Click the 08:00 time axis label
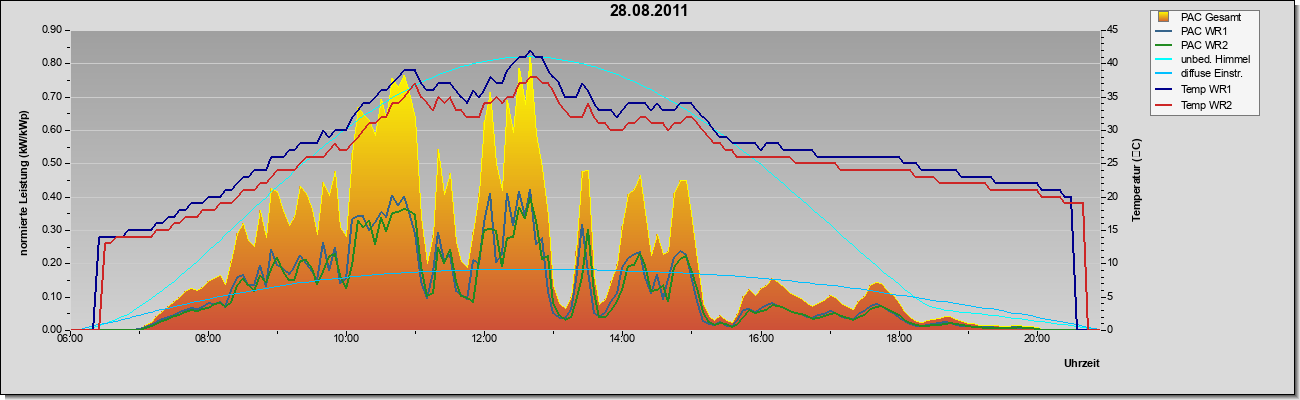 coord(208,338)
